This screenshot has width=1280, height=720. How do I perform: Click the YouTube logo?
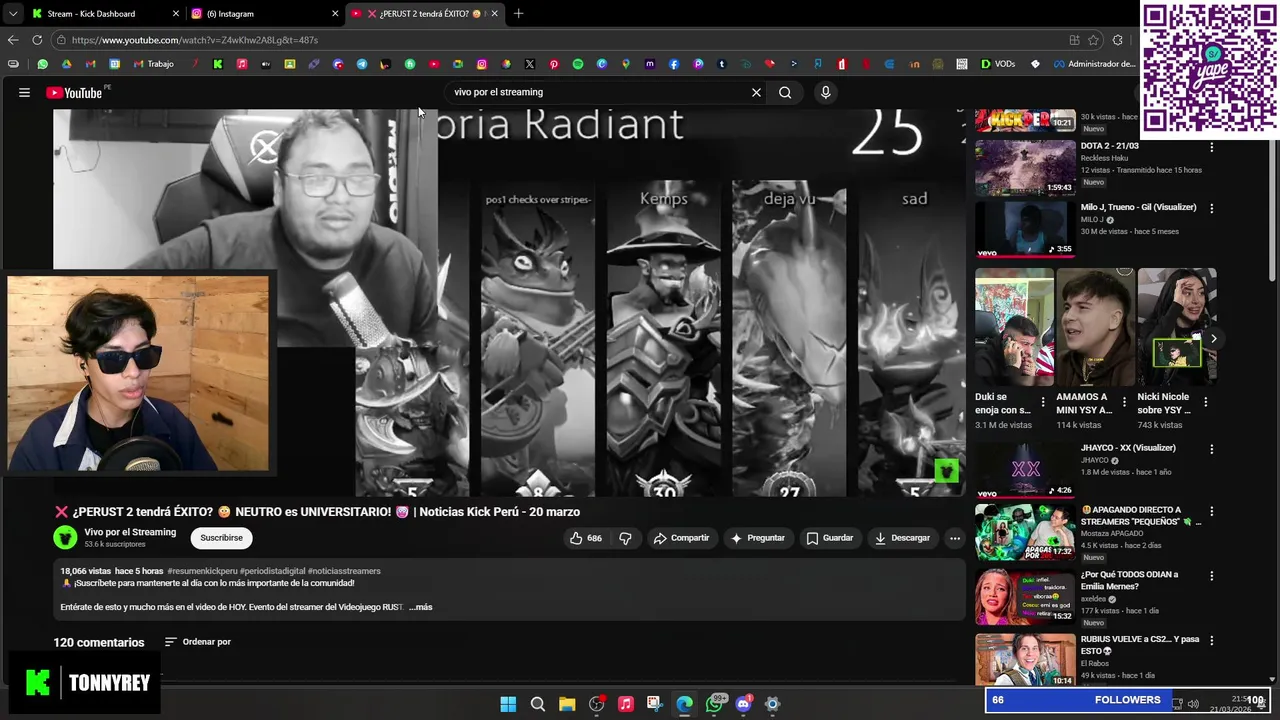pos(77,92)
